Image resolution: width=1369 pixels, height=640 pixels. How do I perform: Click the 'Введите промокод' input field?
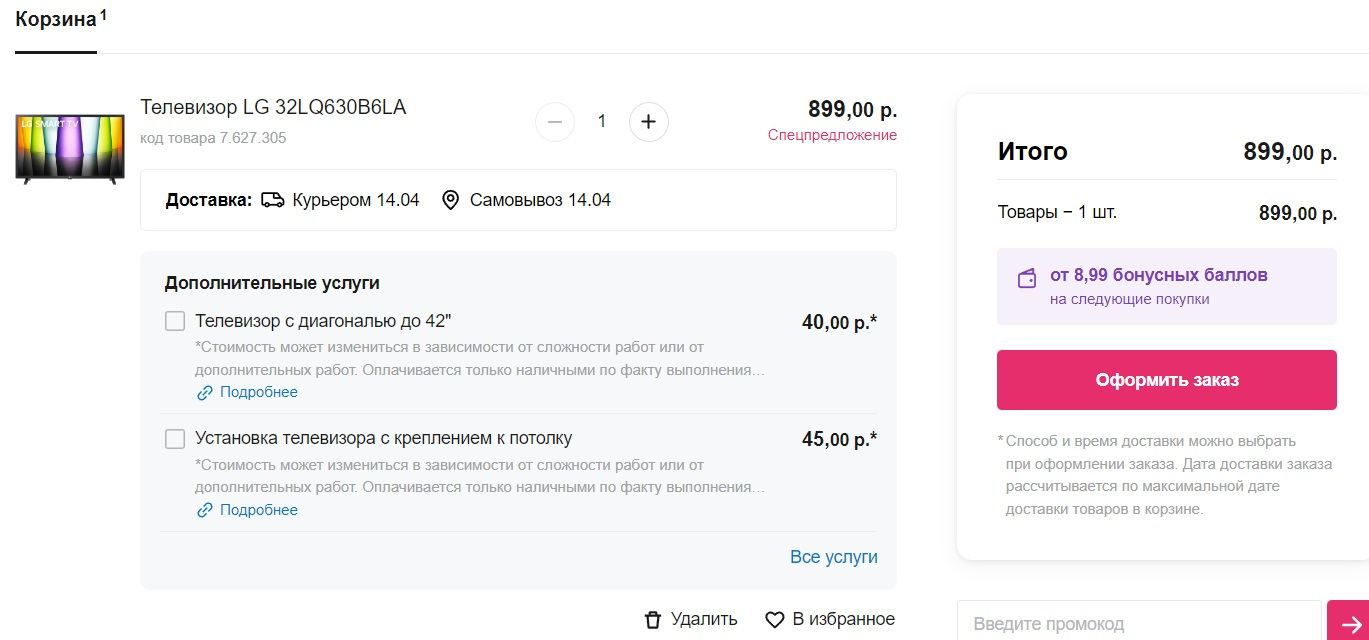1138,623
